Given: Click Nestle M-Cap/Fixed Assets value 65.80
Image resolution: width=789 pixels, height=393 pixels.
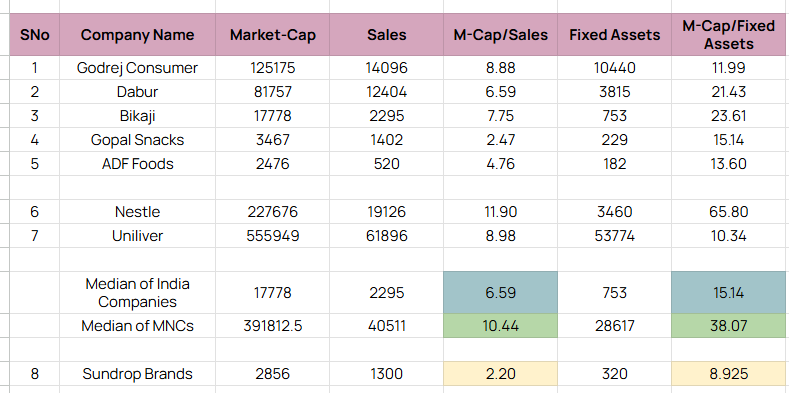Looking at the screenshot, I should [x=728, y=212].
